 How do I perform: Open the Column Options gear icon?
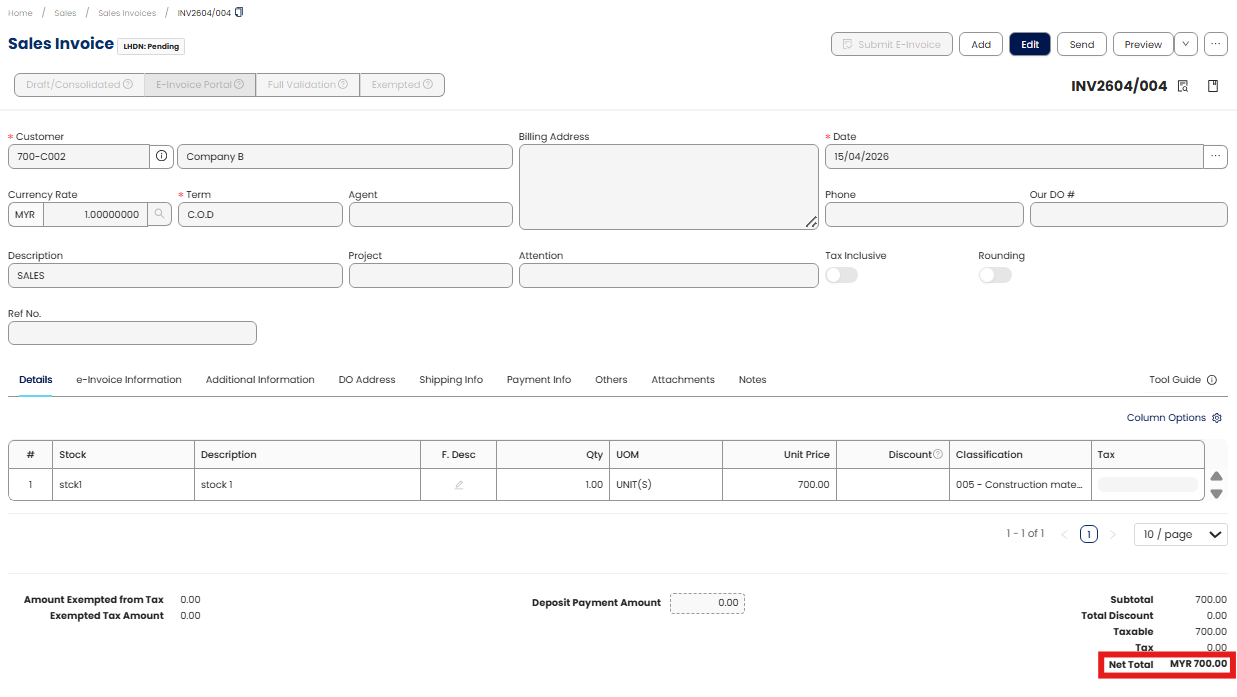[x=1217, y=418]
